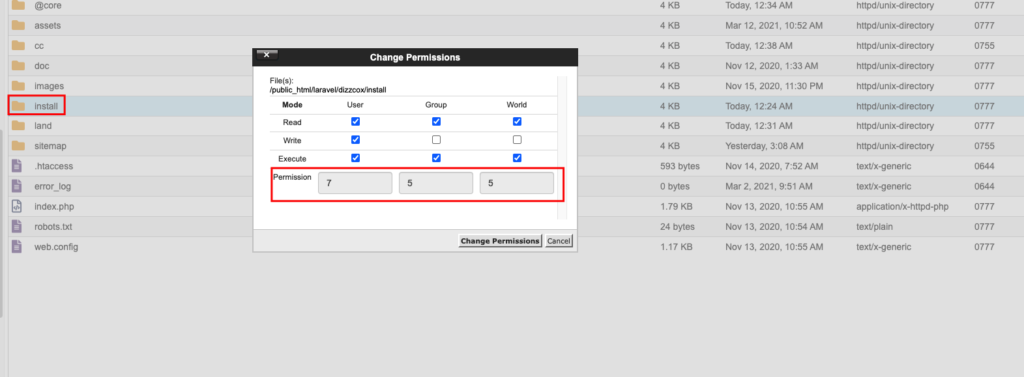Toggle Group Read permission checkbox
The height and width of the screenshot is (377, 1024).
click(x=436, y=122)
